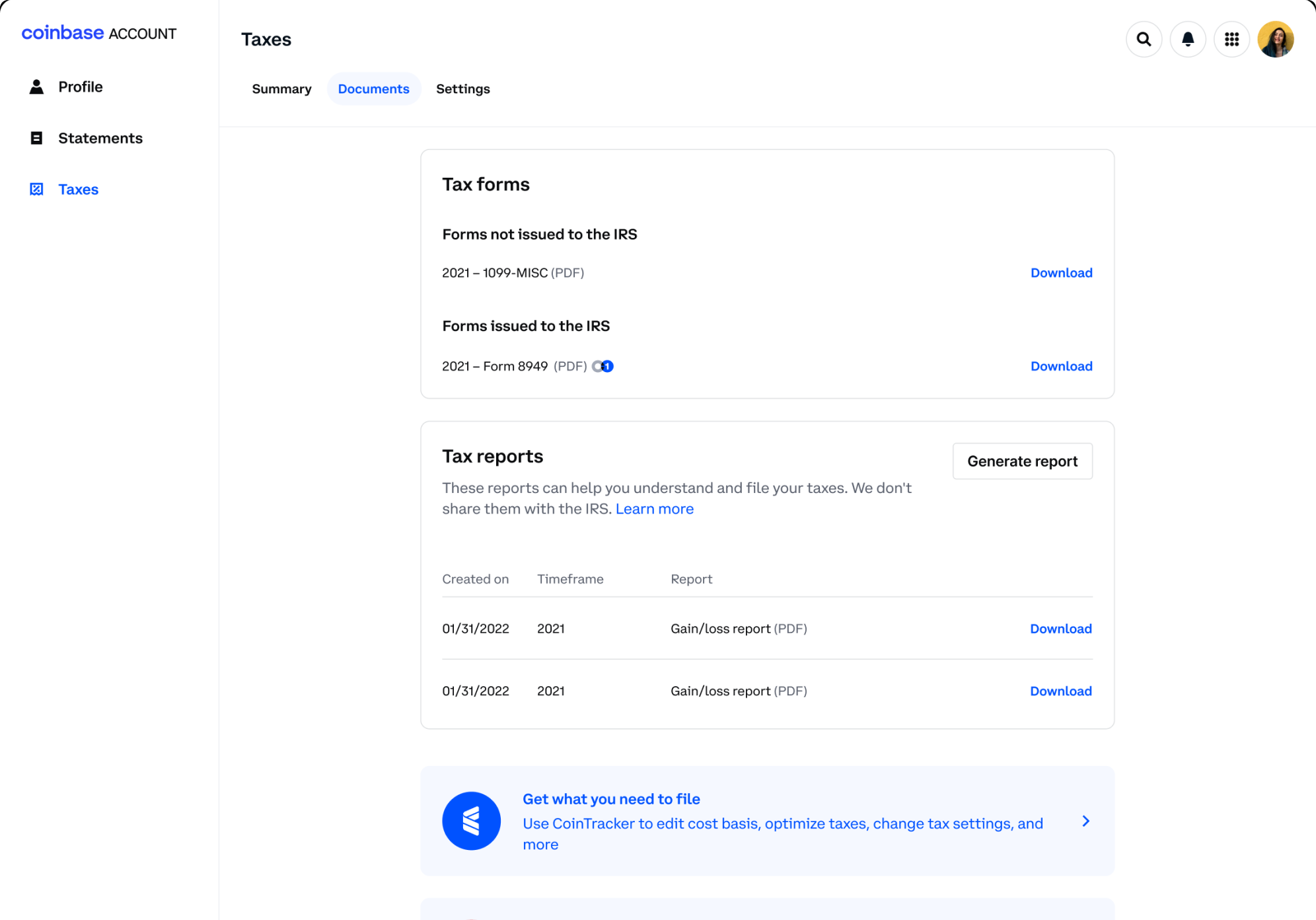Open the Settings tab
Image resolution: width=1316 pixels, height=920 pixels.
click(463, 89)
